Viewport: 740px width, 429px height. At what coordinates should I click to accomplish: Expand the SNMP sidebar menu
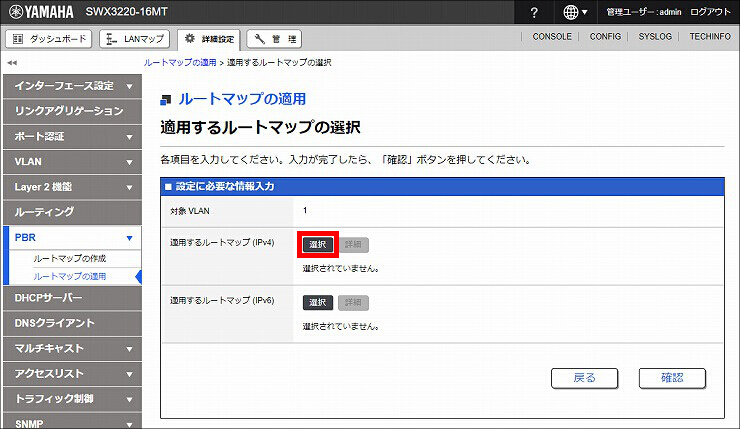coord(72,421)
